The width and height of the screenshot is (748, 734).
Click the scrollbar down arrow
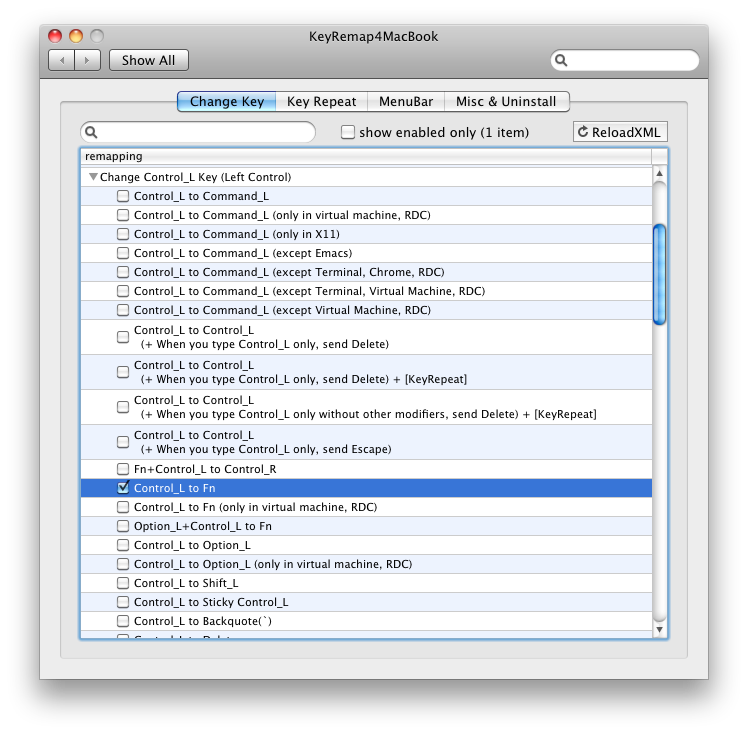point(659,629)
